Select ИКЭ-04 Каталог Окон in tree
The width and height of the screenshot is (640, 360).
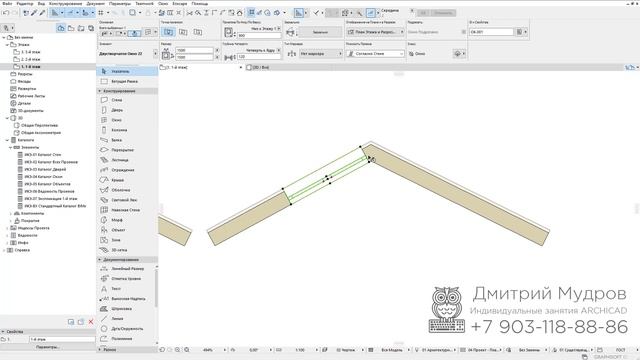point(43,177)
